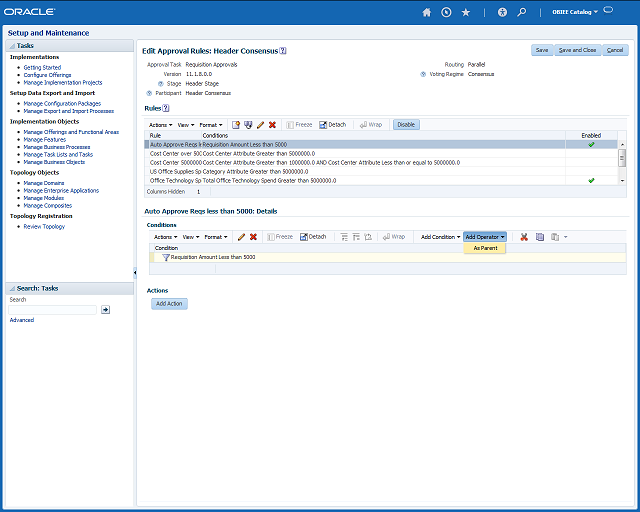Screen dimensions: 640x512
Task: Open Format menu in Conditions toolbar
Action: (216, 237)
